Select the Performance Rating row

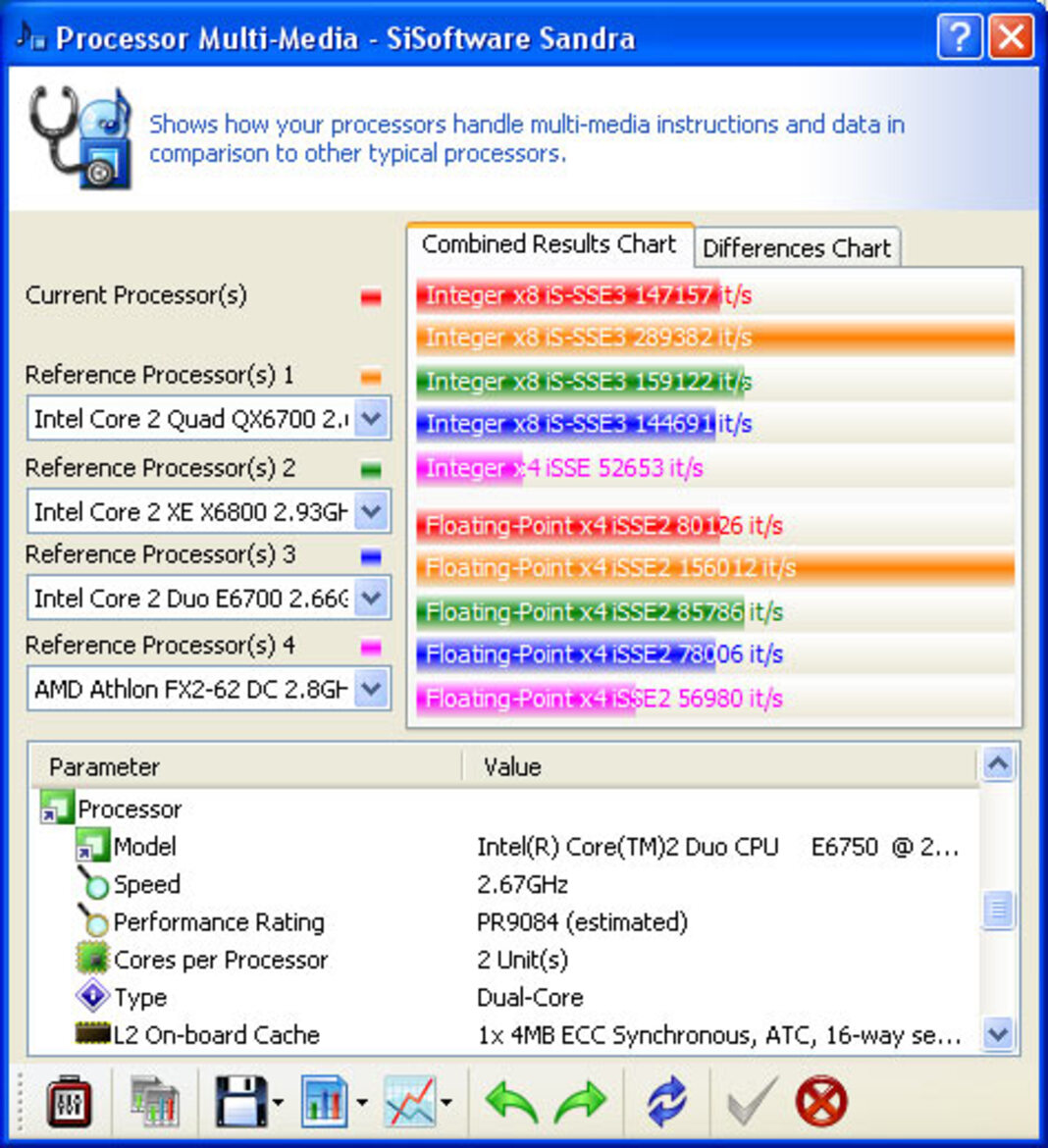click(x=503, y=921)
